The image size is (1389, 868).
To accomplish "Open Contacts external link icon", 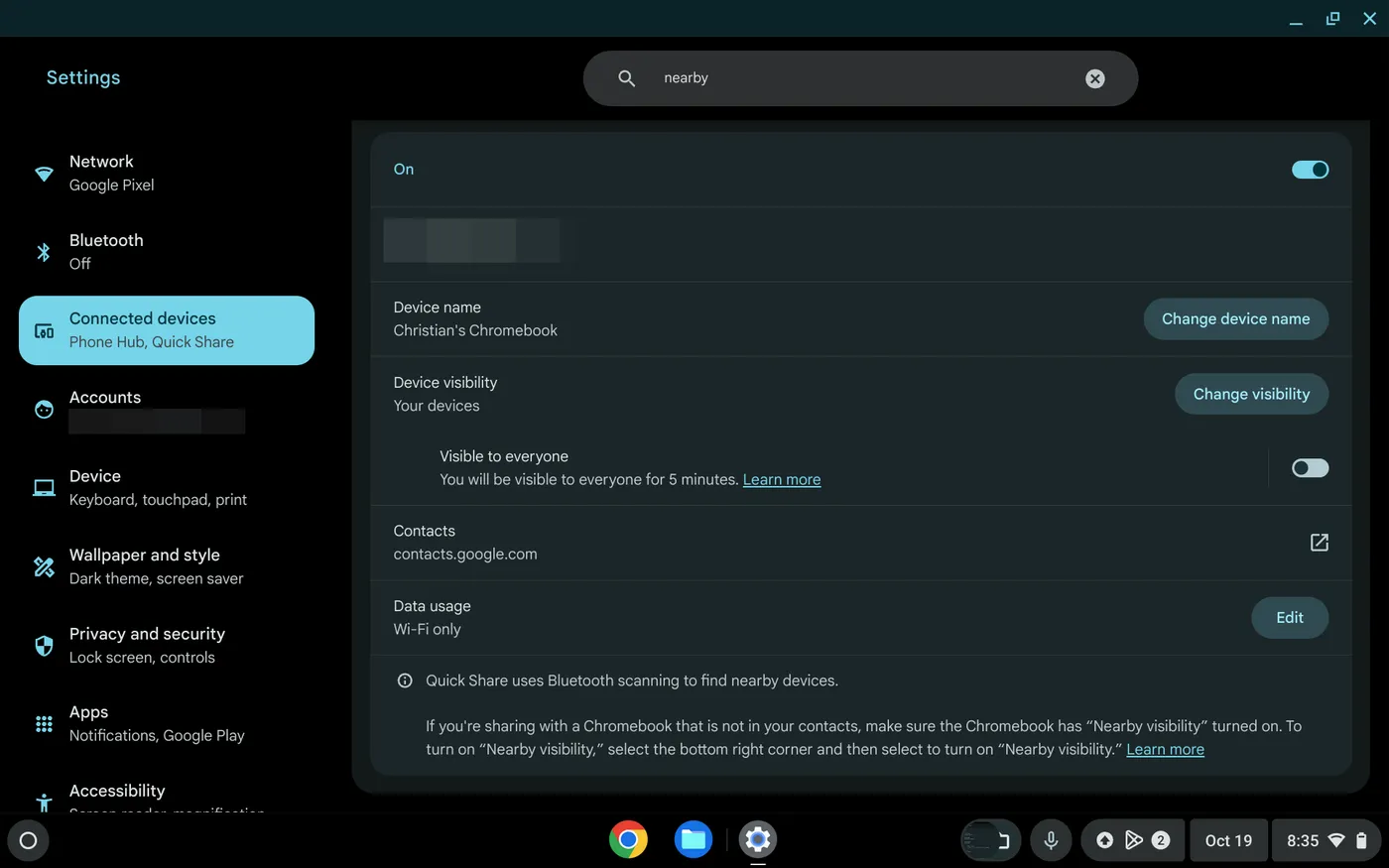I will pyautogui.click(x=1319, y=543).
